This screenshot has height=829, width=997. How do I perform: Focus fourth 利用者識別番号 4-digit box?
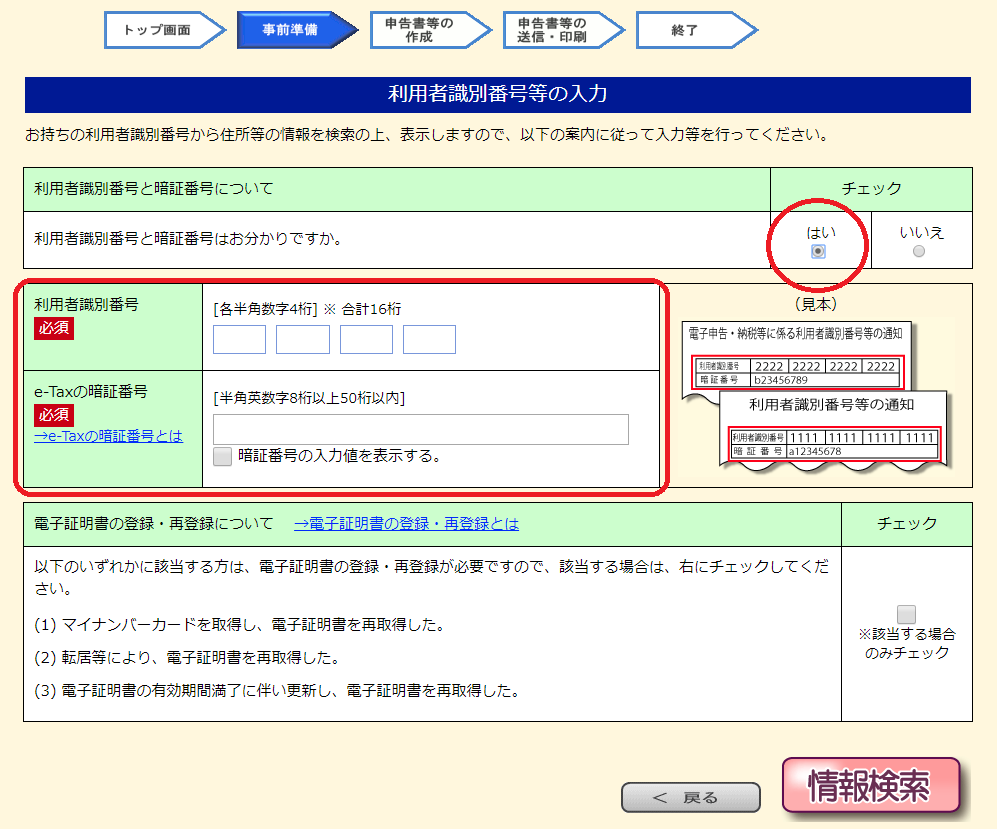point(429,339)
